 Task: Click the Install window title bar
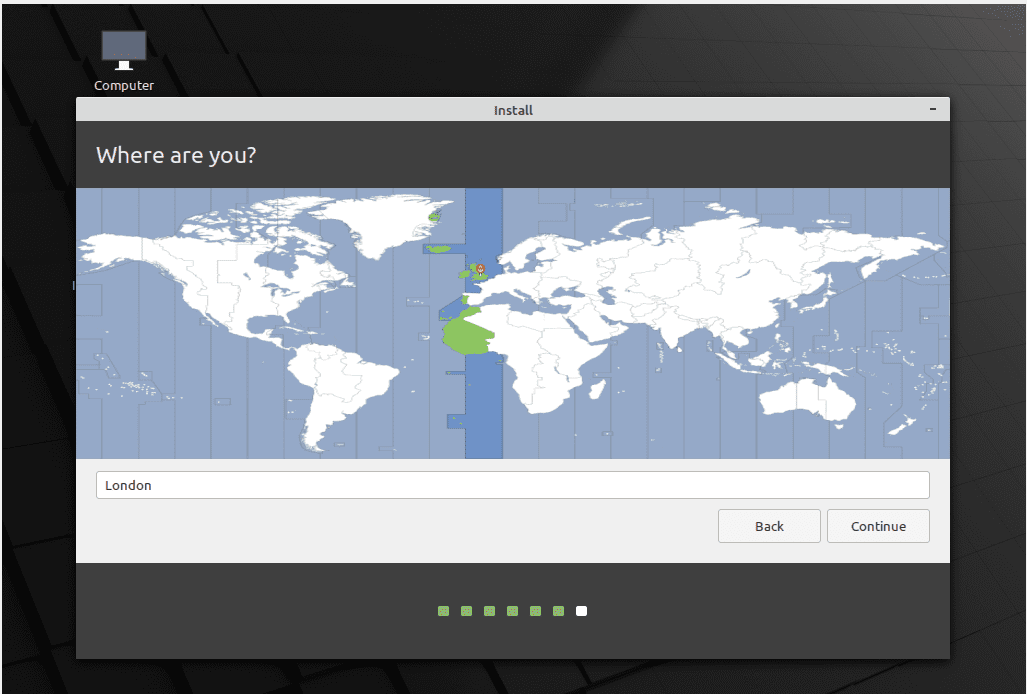513,109
